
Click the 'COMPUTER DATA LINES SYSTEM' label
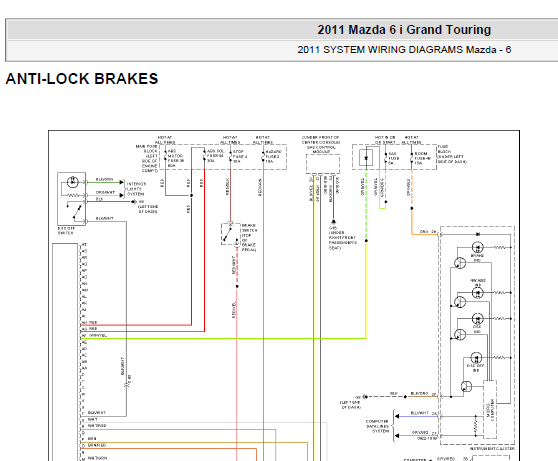378,426
